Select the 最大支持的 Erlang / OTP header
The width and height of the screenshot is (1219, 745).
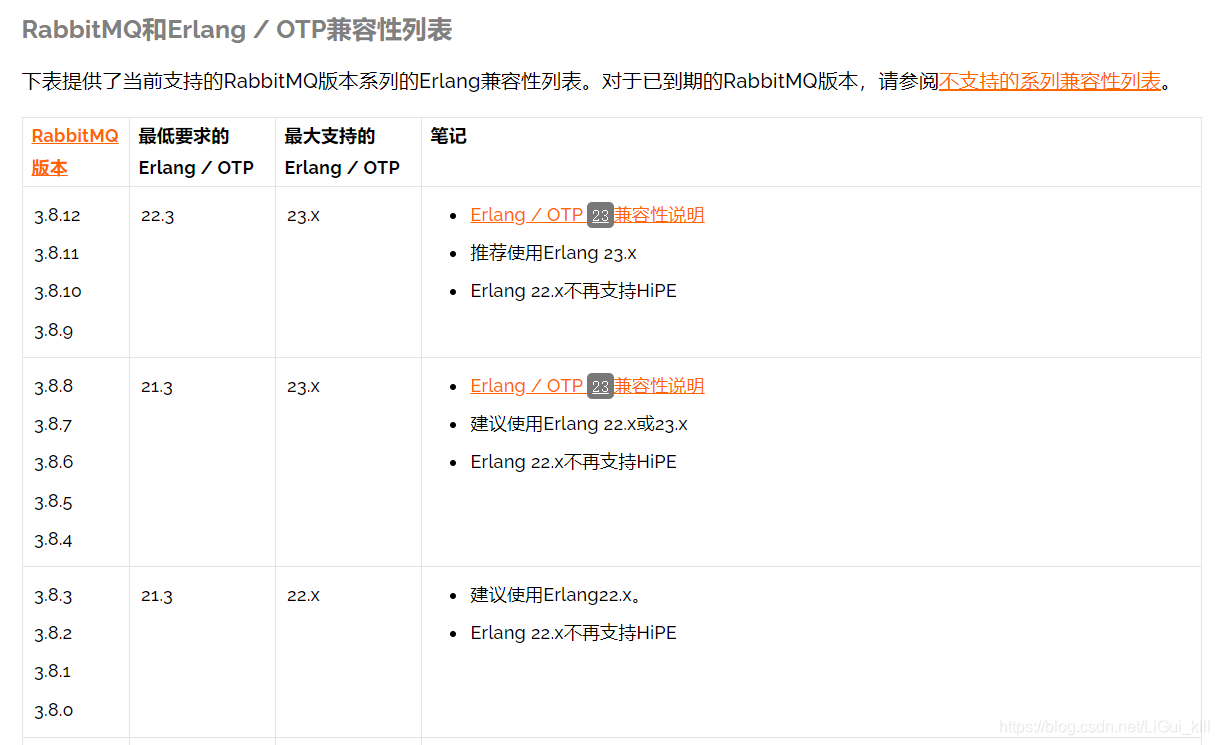[x=342, y=152]
